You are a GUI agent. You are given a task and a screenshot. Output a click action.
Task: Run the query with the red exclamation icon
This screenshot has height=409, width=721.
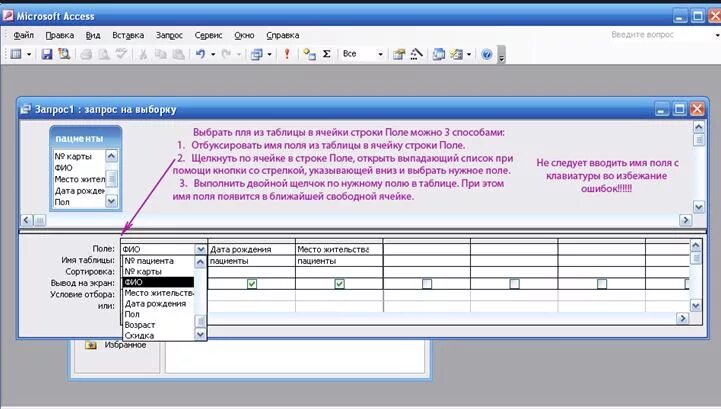[287, 54]
